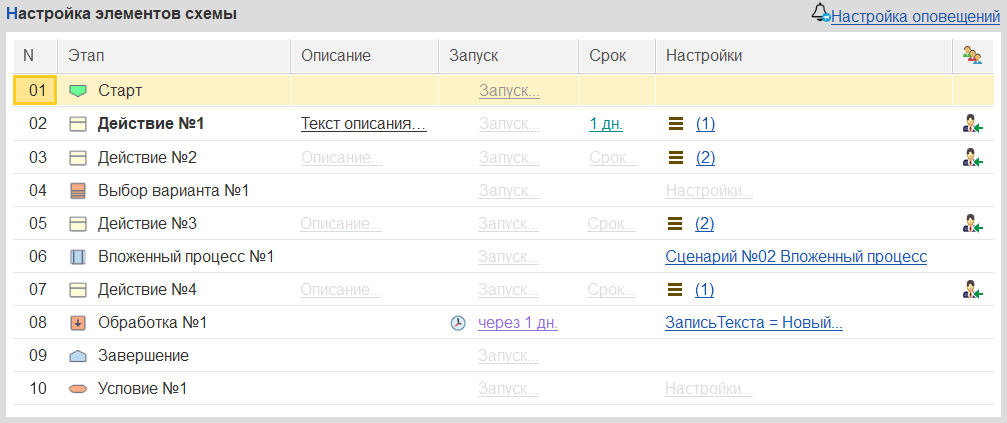
Task: Edit the Текст описания... description field
Action: tap(363, 124)
